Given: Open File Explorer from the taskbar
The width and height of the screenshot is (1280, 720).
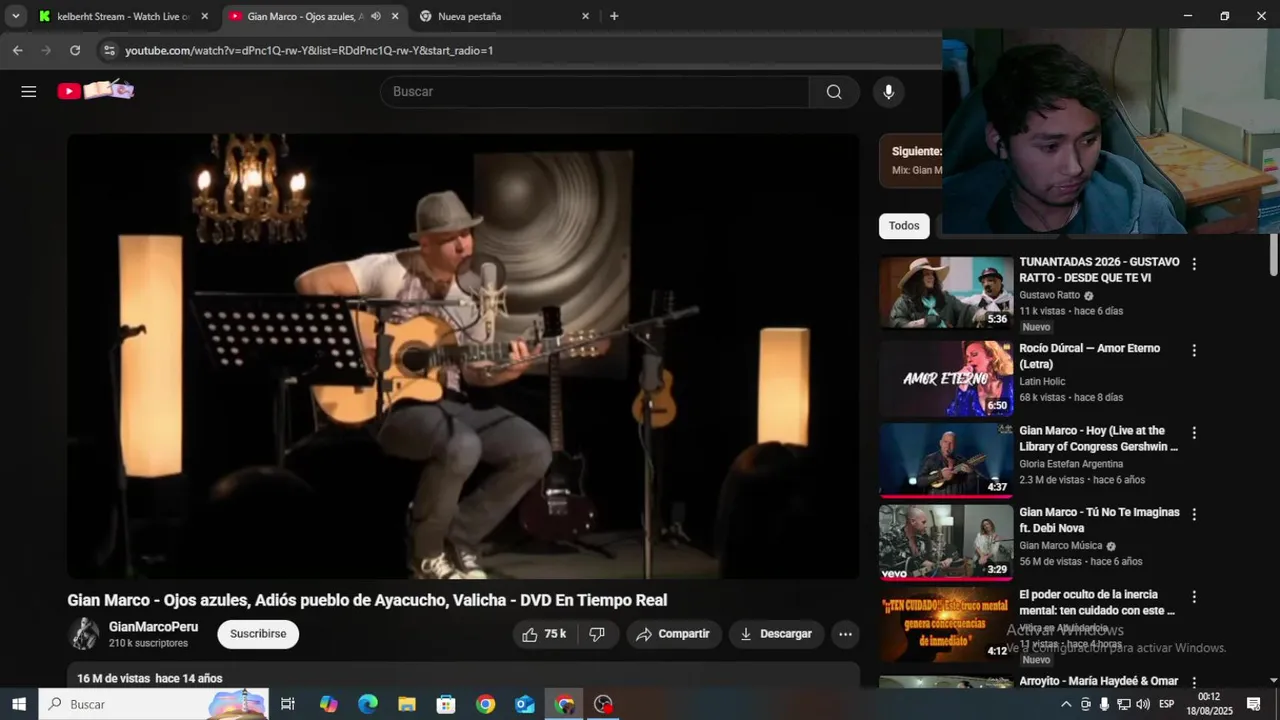Looking at the screenshot, I should 407,704.
